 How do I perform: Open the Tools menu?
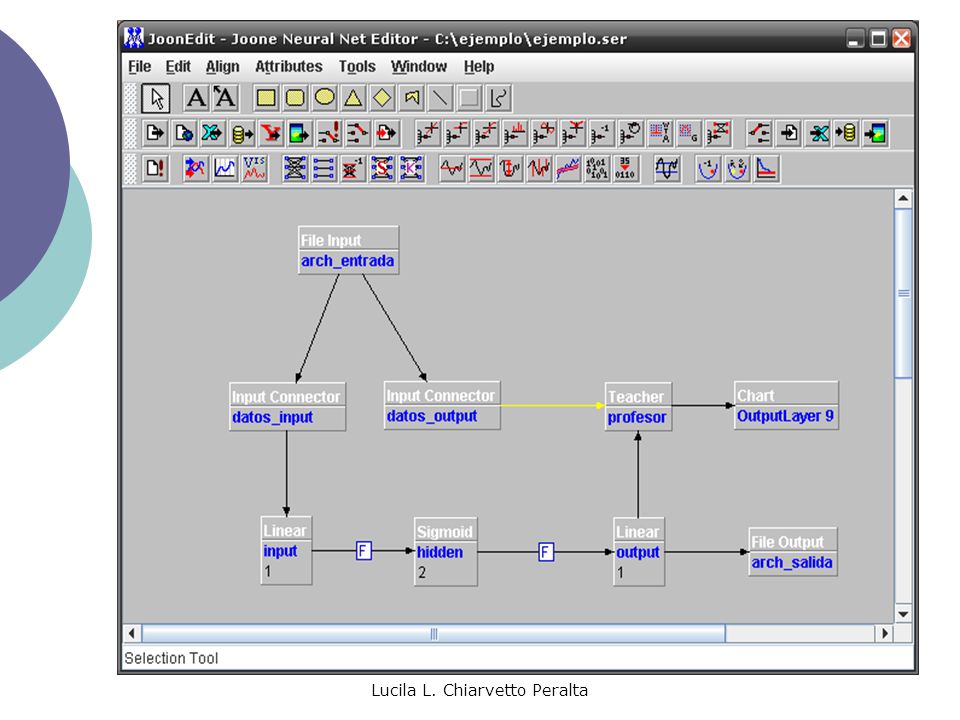tap(357, 66)
